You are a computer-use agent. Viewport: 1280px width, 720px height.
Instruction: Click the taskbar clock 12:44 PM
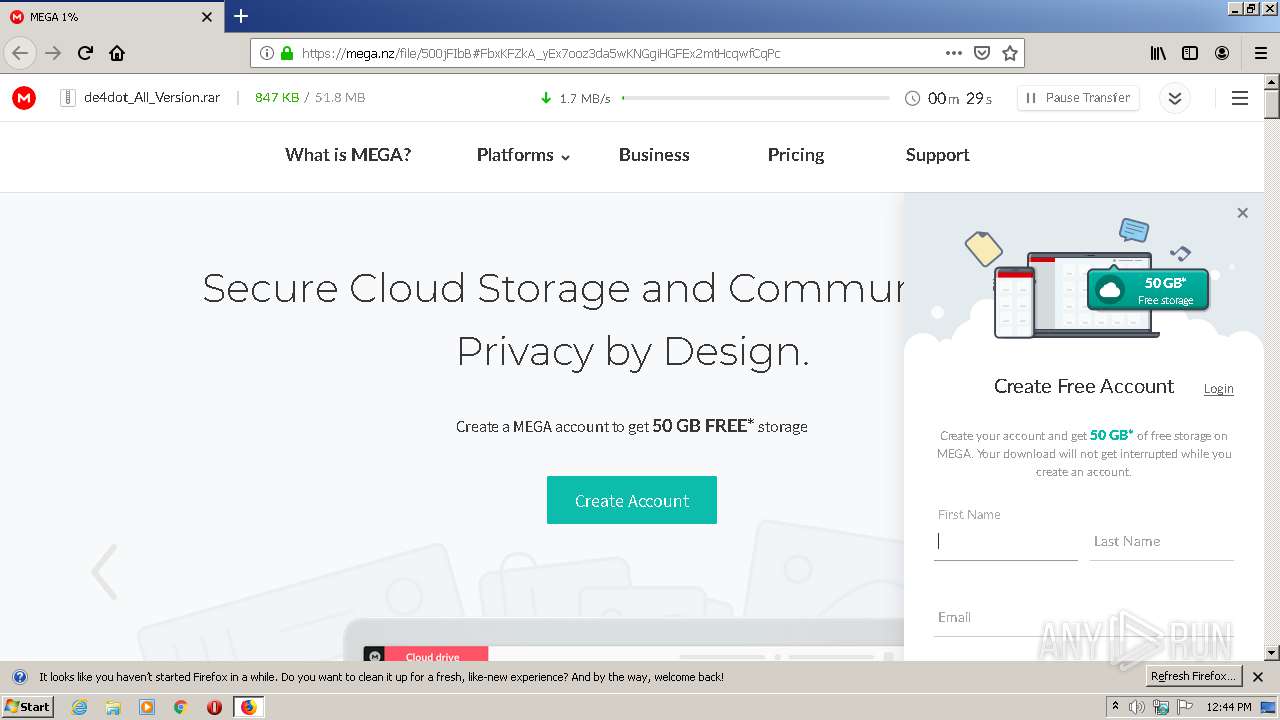[x=1229, y=707]
